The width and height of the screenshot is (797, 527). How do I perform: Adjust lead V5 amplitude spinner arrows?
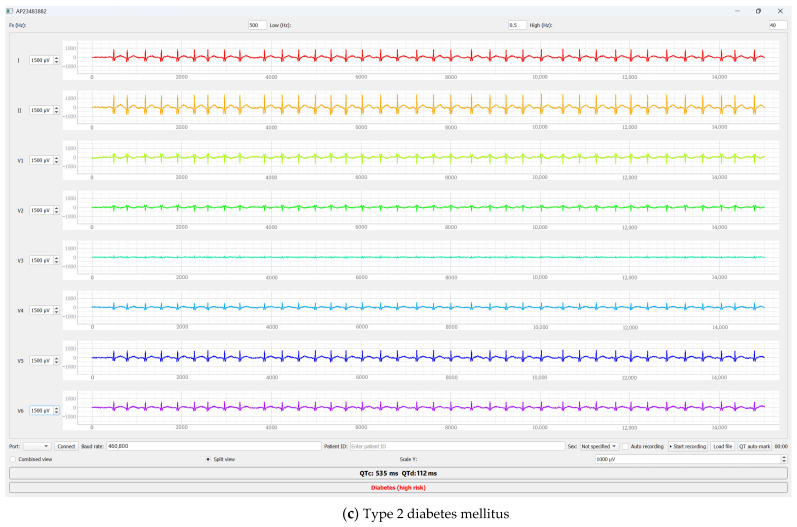click(x=56, y=360)
